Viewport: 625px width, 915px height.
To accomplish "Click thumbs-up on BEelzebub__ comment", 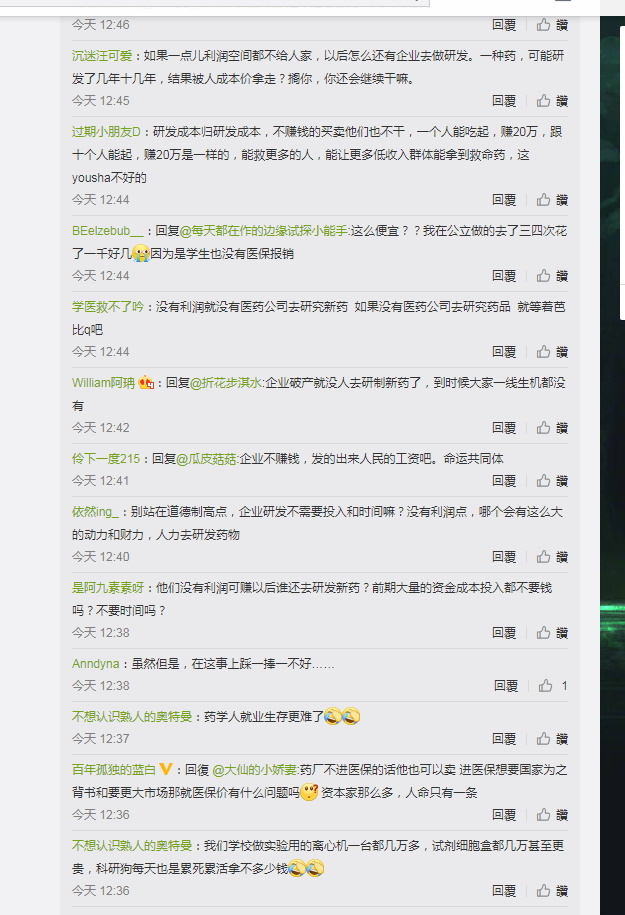I will tap(552, 276).
